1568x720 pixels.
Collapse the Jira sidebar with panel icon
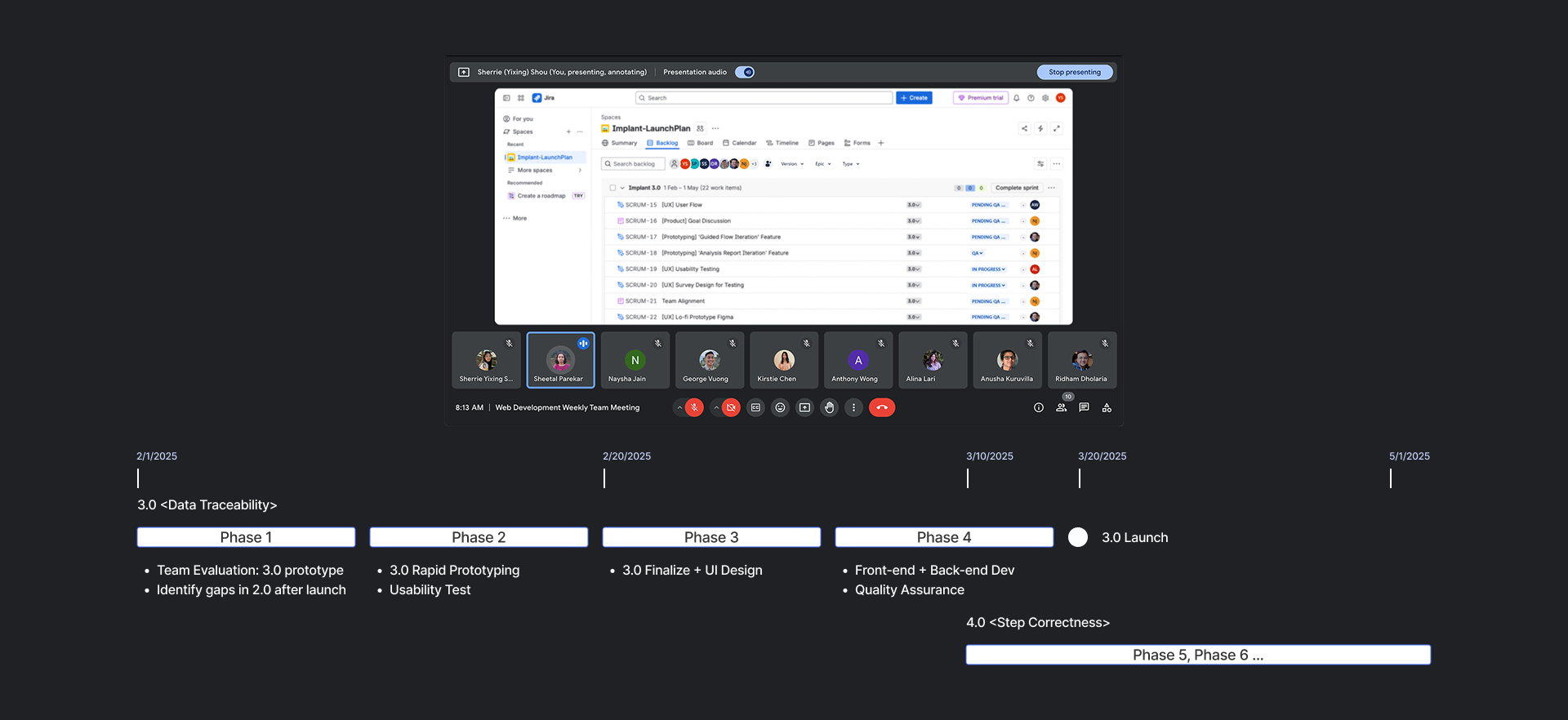[x=506, y=98]
